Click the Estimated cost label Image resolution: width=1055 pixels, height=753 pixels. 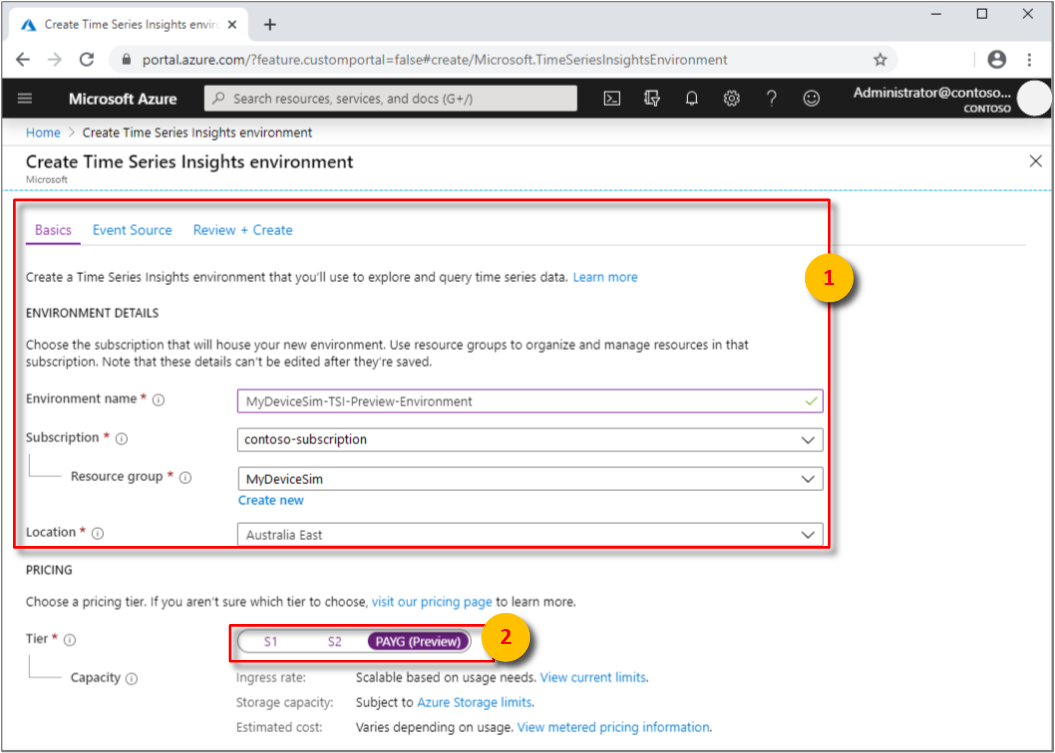[x=279, y=727]
